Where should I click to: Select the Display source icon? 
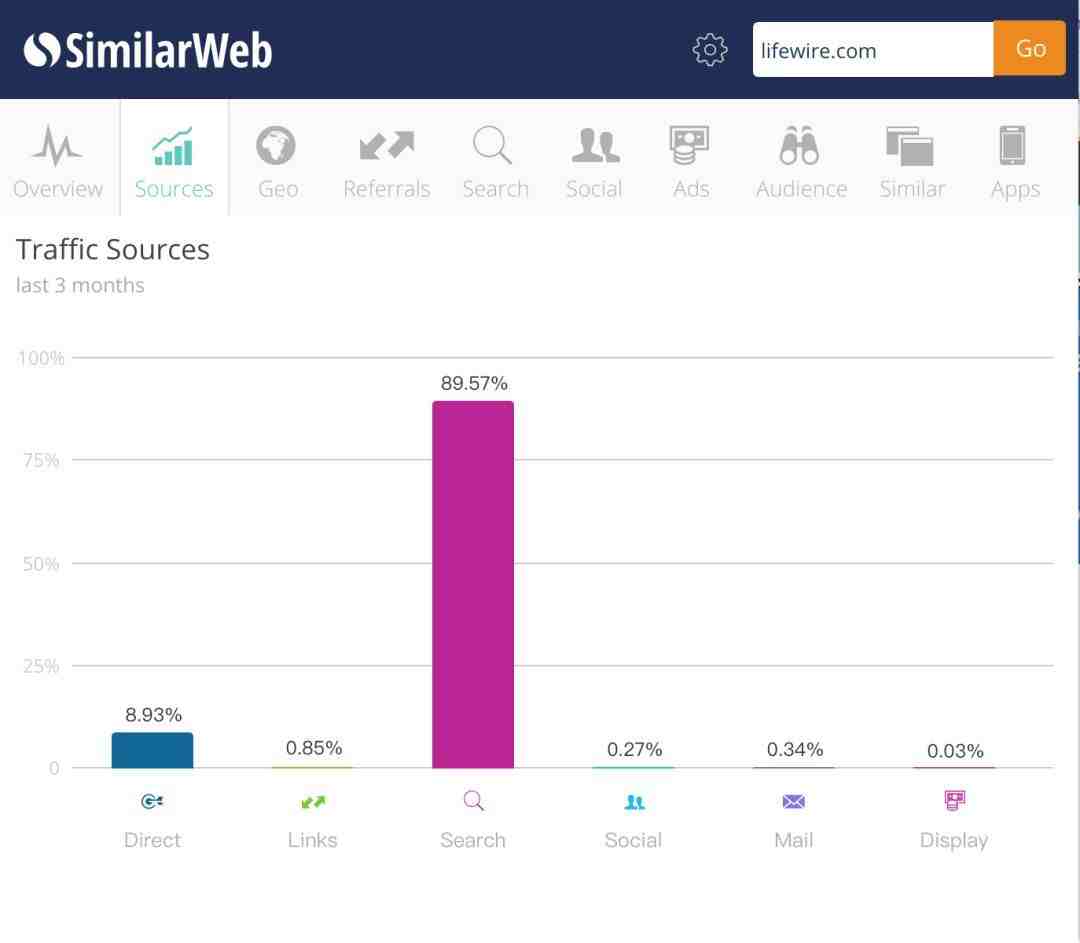coord(955,800)
